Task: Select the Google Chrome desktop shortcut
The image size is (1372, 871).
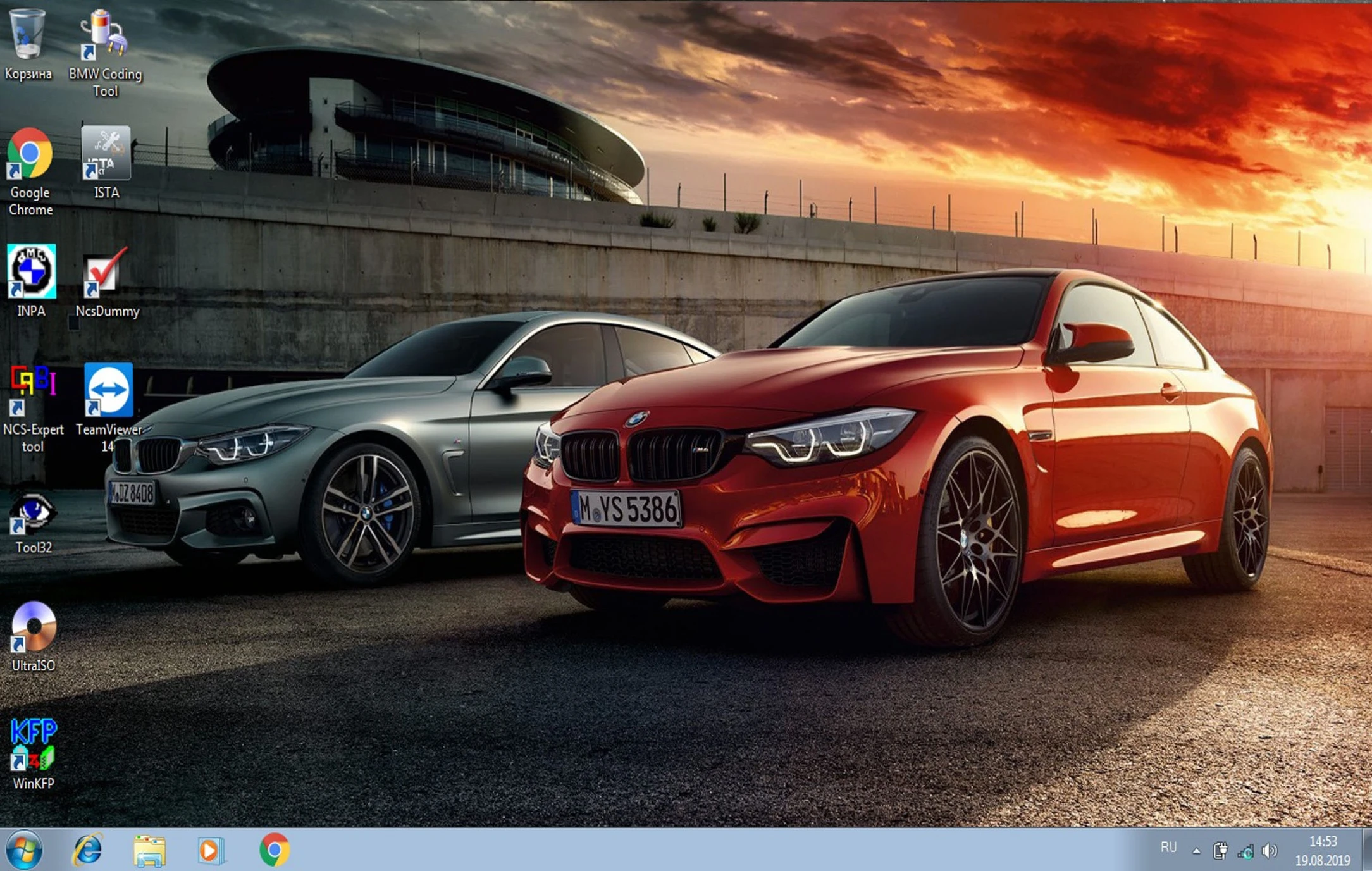Action: [x=30, y=171]
